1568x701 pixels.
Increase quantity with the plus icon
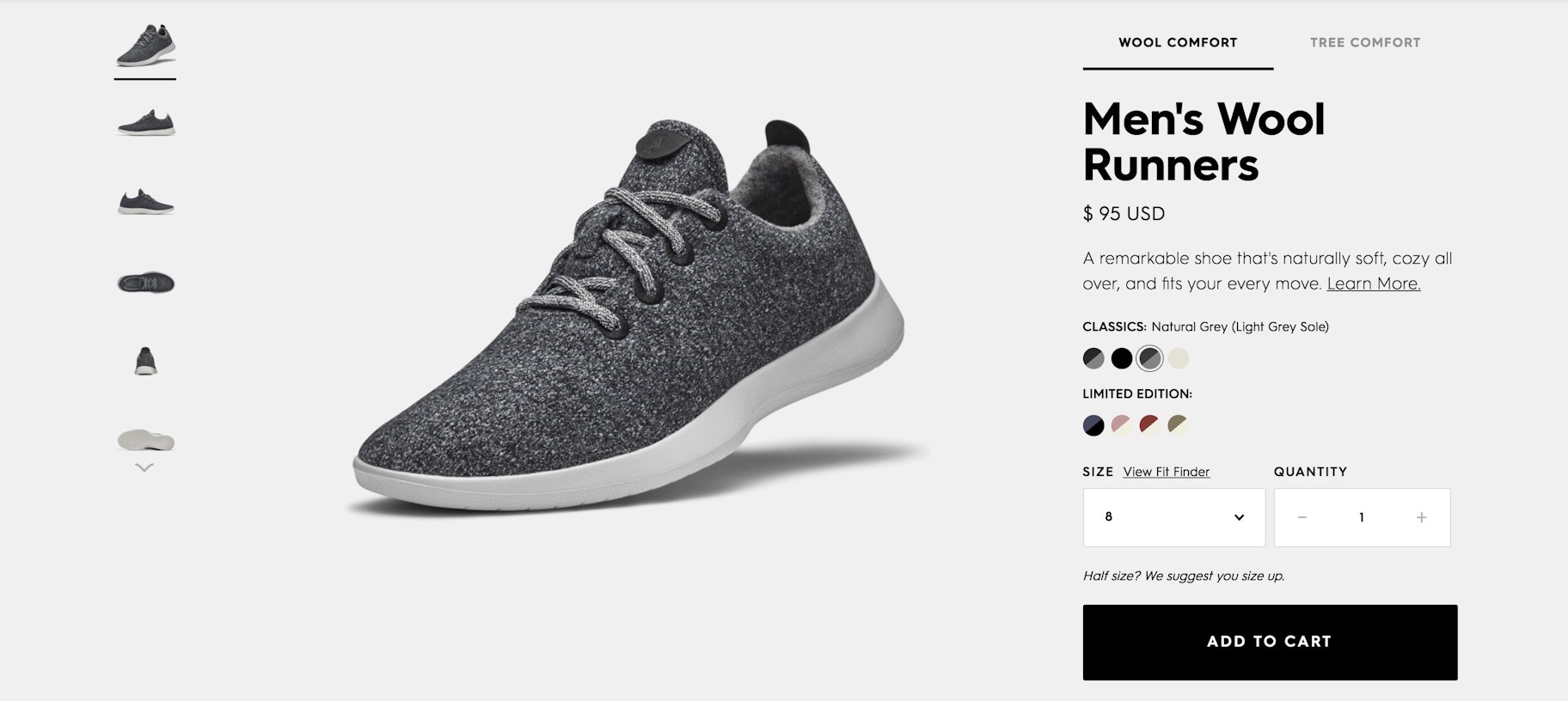pos(1421,517)
